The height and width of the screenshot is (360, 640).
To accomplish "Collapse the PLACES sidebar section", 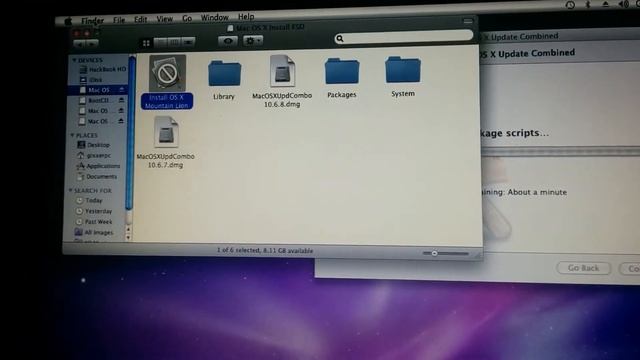I will 73,135.
